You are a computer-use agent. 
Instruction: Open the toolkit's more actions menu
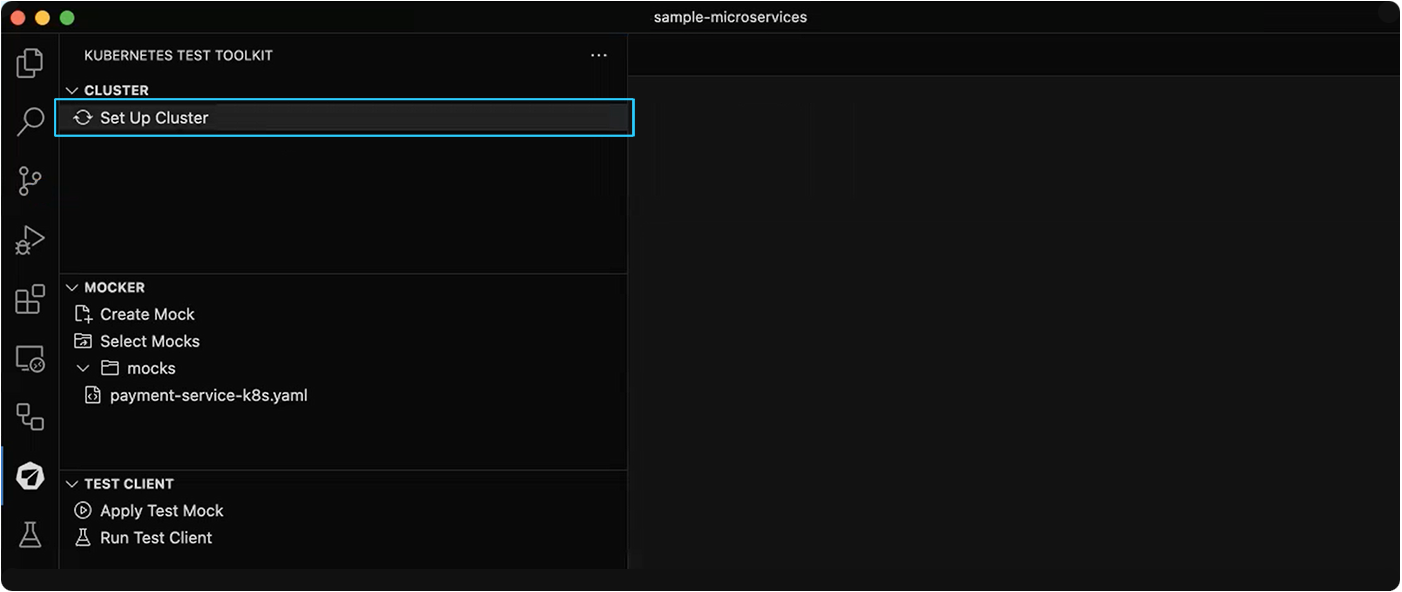[x=598, y=55]
